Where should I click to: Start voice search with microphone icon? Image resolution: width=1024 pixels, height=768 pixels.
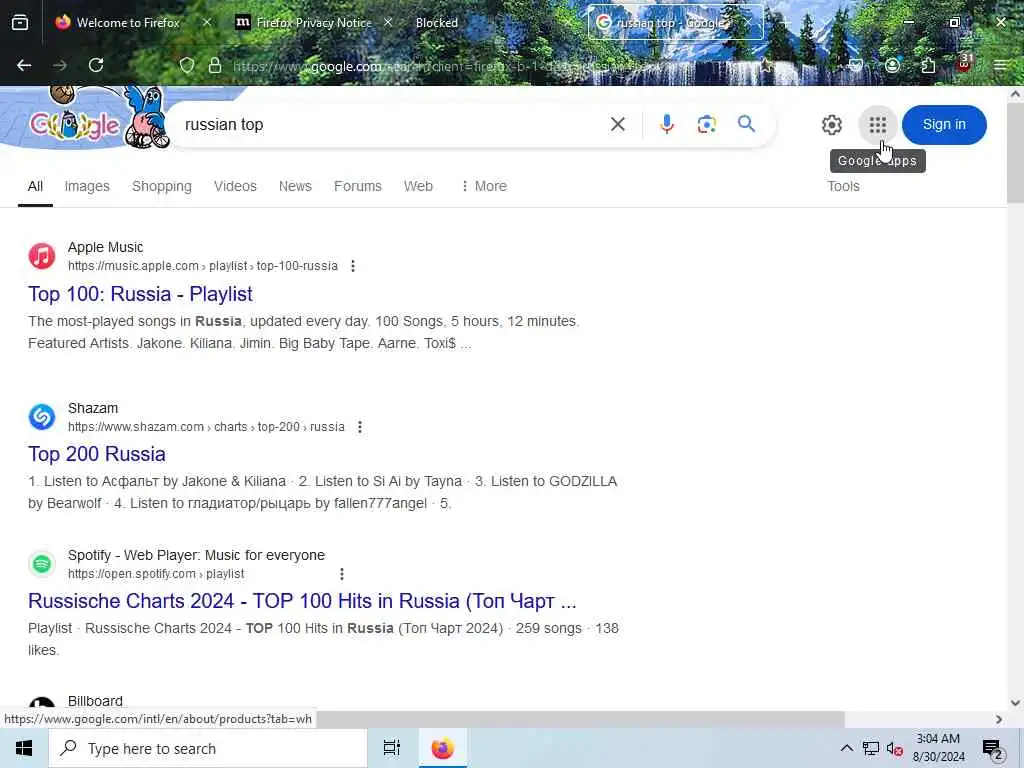666,124
